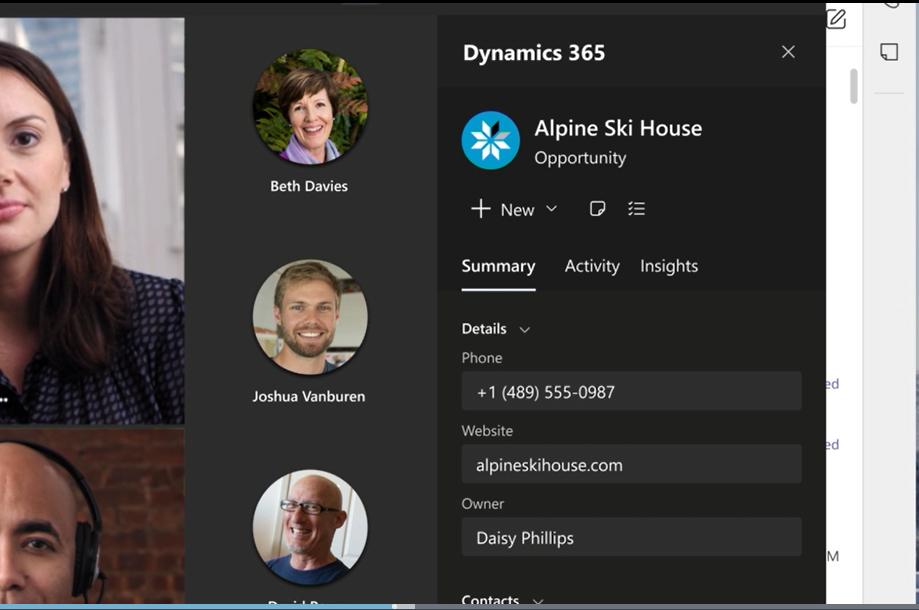Switch to the Activity tab

pyautogui.click(x=592, y=266)
